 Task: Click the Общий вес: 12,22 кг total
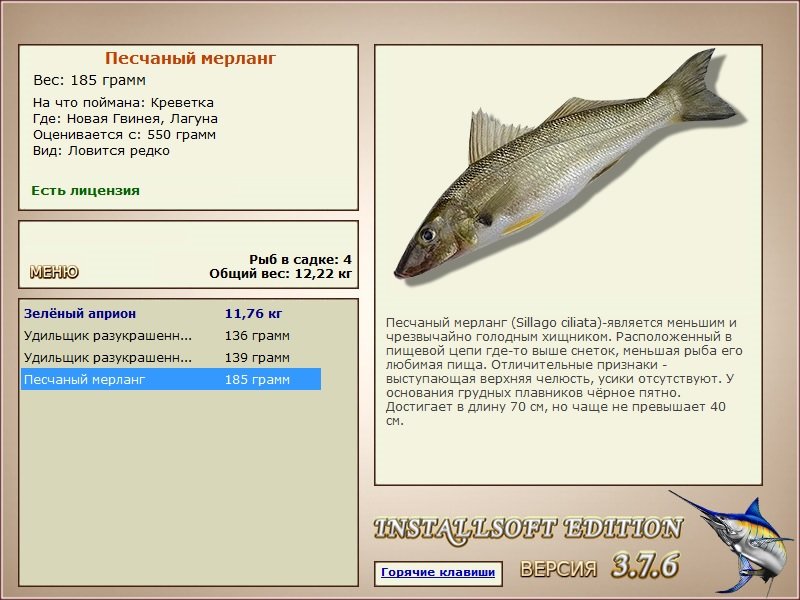[280, 274]
